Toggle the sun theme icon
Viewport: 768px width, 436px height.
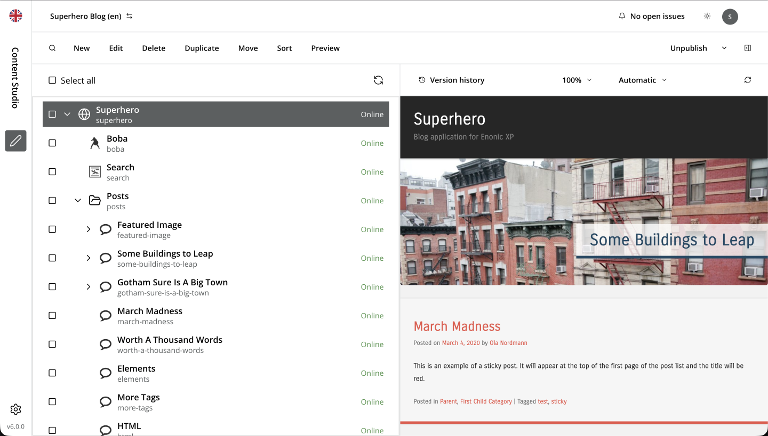pyautogui.click(x=707, y=16)
